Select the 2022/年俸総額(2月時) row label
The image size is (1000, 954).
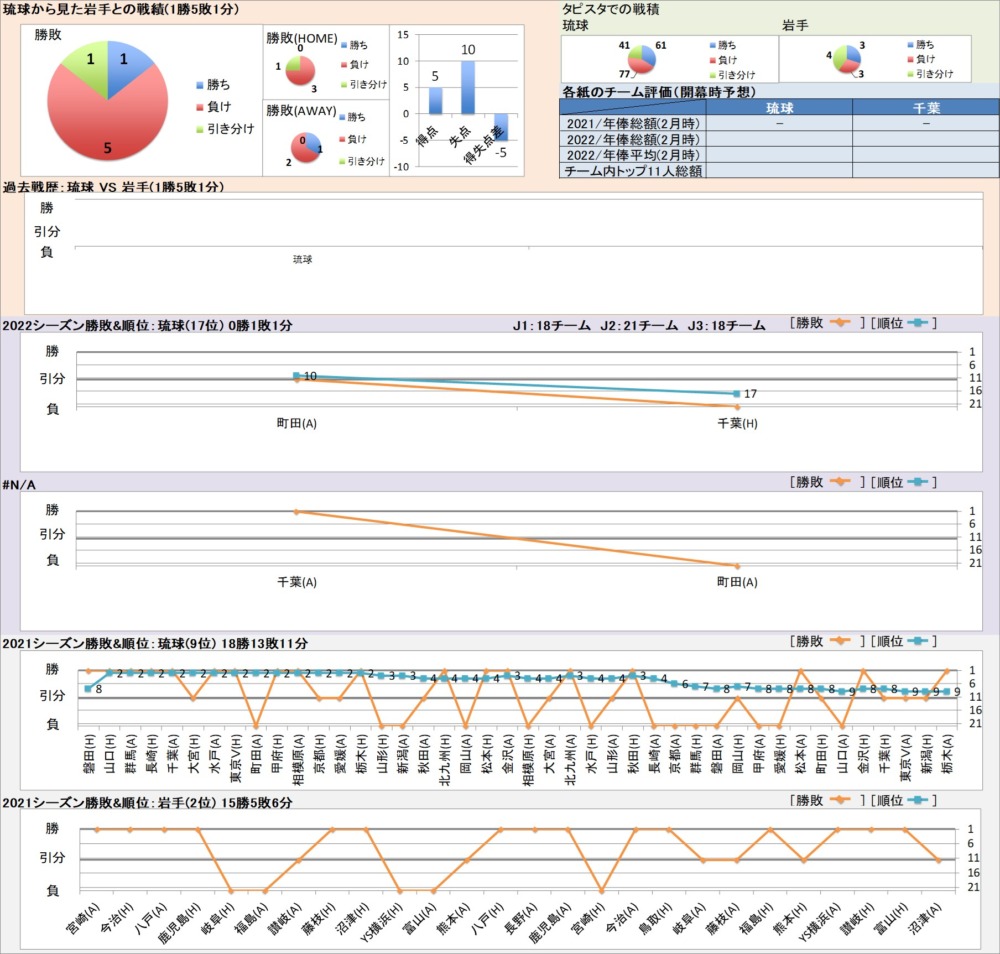[633, 139]
